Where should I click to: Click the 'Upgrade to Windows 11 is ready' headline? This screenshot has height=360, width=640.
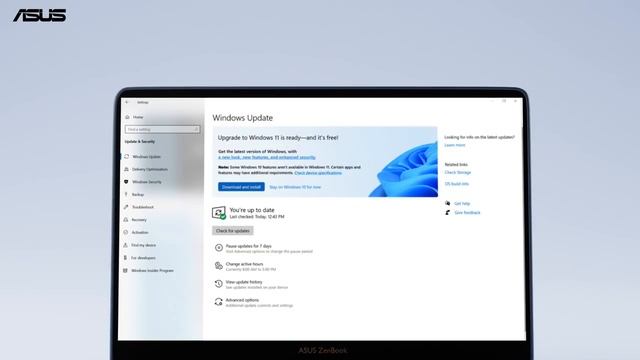(x=278, y=138)
